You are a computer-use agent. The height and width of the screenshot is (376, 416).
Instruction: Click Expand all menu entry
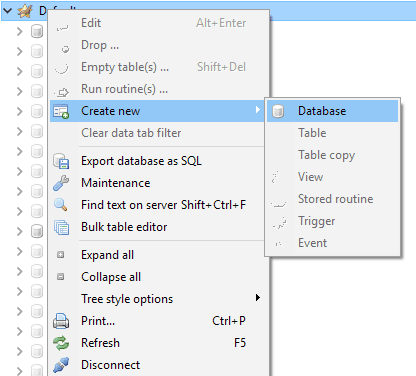tap(157, 255)
